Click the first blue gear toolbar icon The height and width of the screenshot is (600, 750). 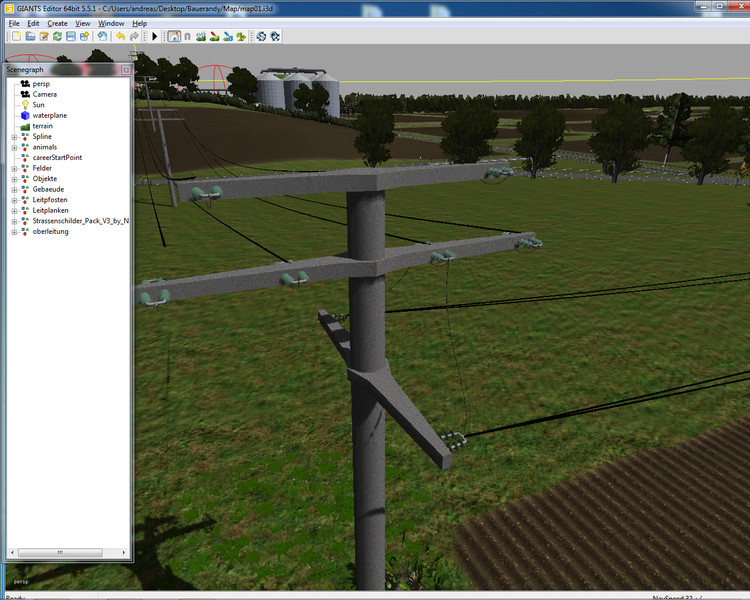tap(261, 36)
